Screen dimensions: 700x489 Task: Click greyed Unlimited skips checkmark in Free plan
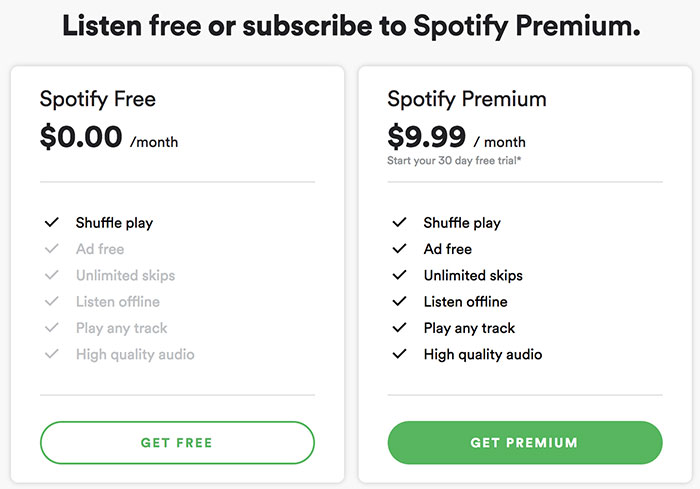pos(52,275)
